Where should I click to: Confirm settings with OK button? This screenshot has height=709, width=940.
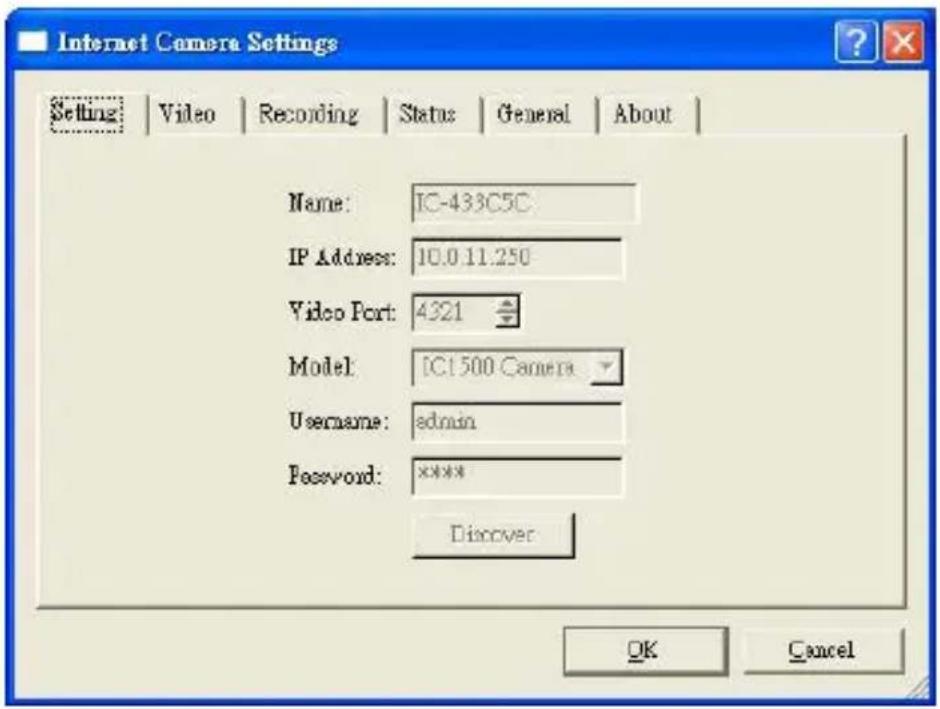coord(645,651)
